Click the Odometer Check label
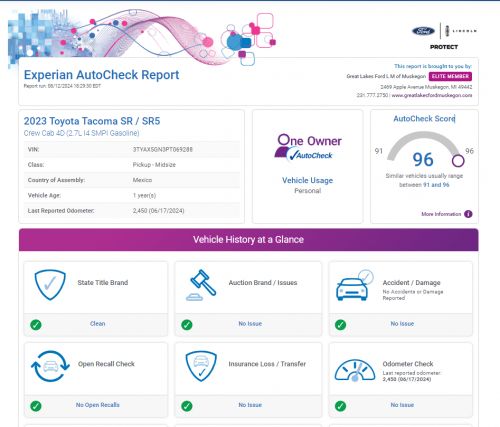This screenshot has height=427, width=500. (x=408, y=364)
